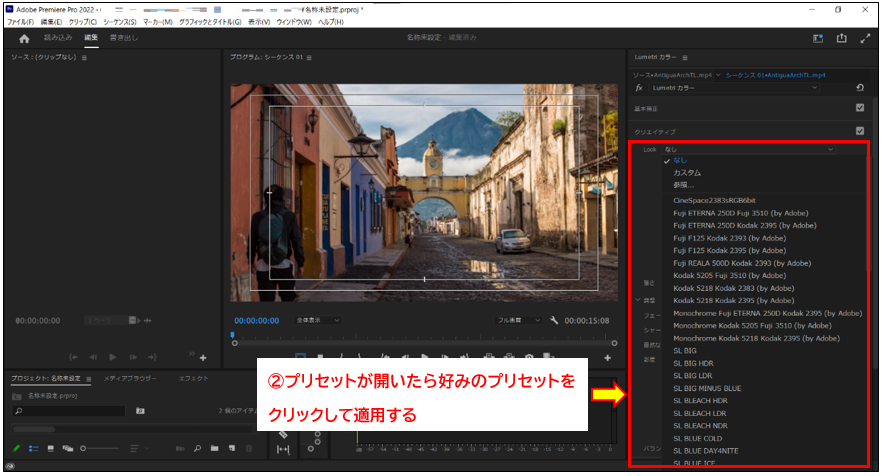Open the Program monitor panel menu
Screen dimensions: 882x476
point(309,57)
